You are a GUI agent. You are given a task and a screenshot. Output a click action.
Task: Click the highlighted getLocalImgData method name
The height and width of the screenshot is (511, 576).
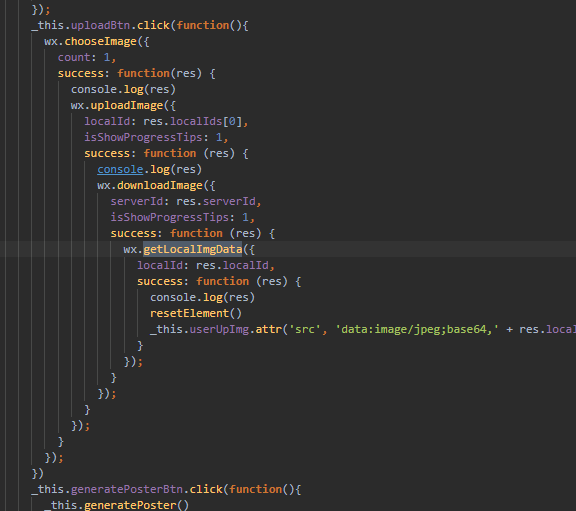[x=192, y=249]
